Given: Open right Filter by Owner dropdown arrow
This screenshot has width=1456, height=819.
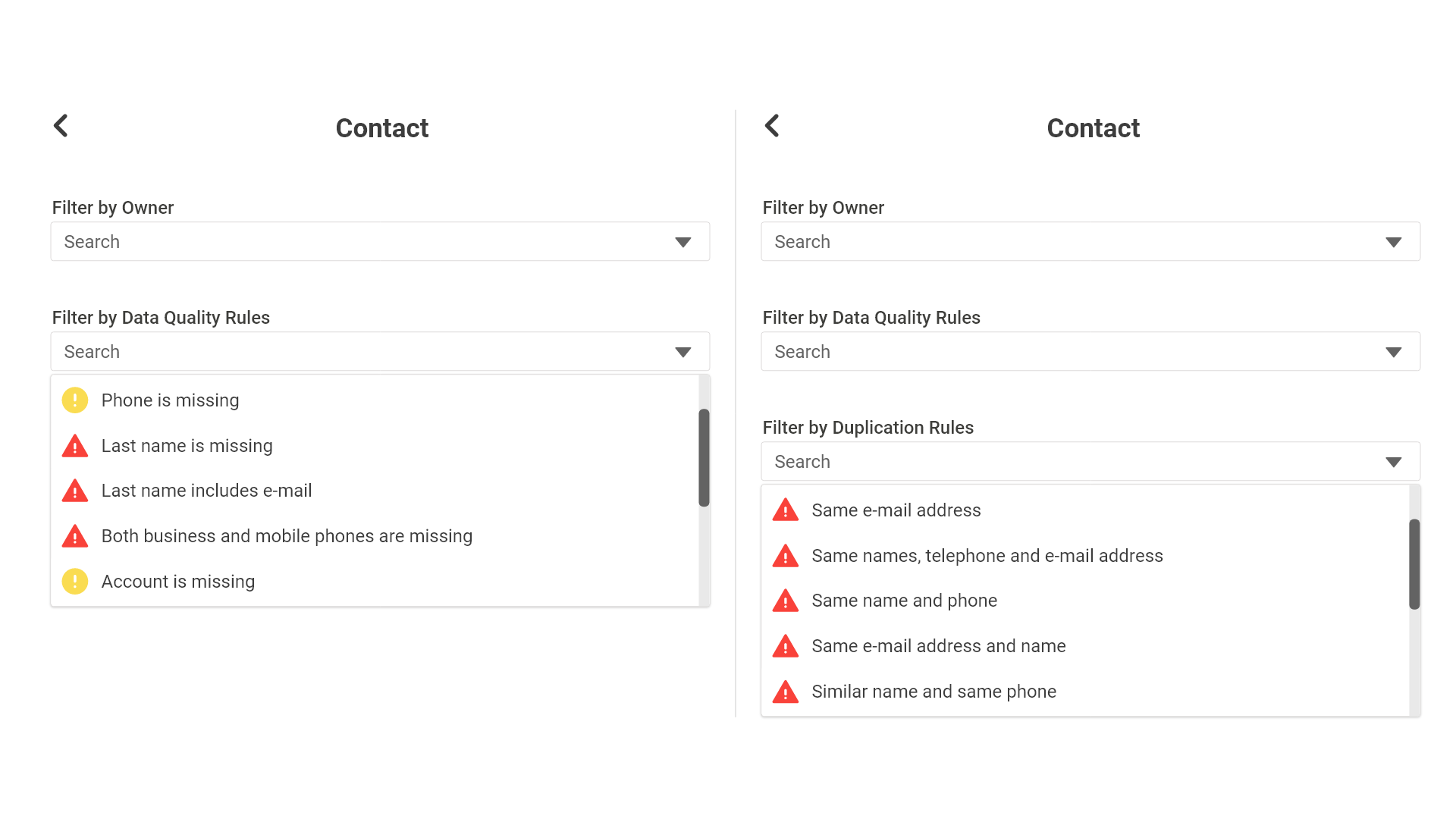Looking at the screenshot, I should pyautogui.click(x=1393, y=242).
